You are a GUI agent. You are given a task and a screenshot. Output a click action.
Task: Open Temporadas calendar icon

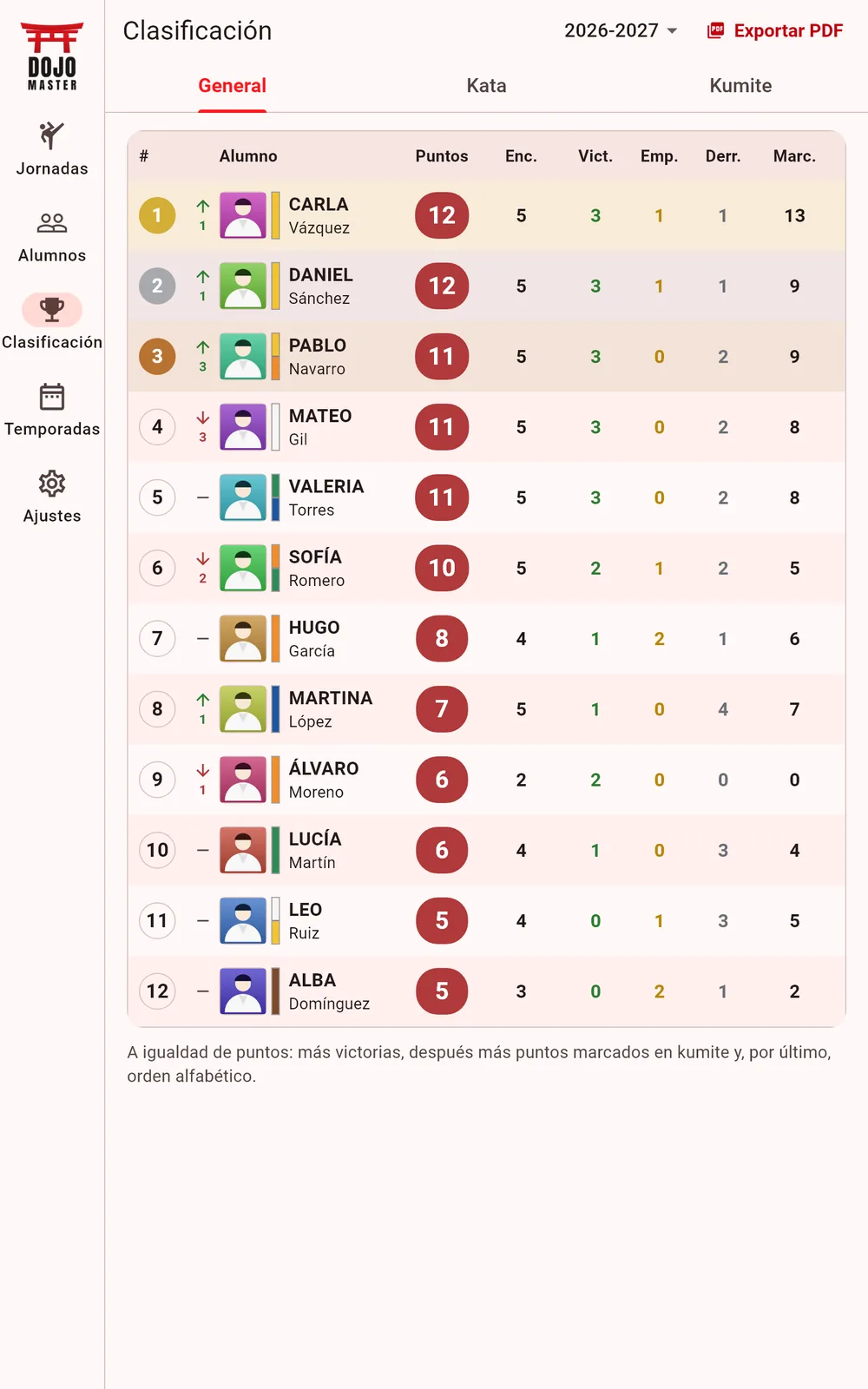pos(52,397)
